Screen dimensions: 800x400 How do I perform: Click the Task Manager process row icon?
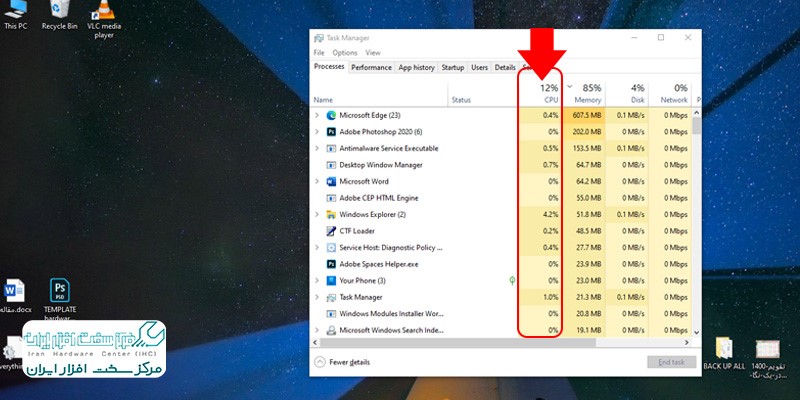[x=331, y=297]
